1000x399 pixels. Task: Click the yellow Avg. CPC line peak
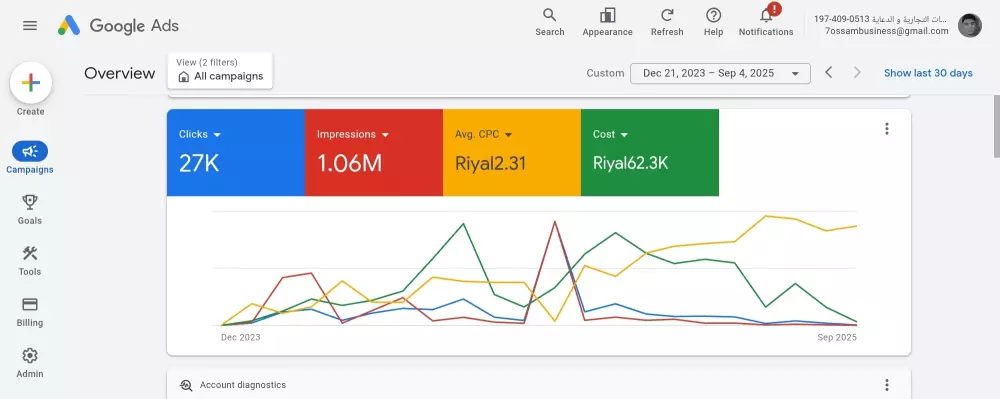765,216
